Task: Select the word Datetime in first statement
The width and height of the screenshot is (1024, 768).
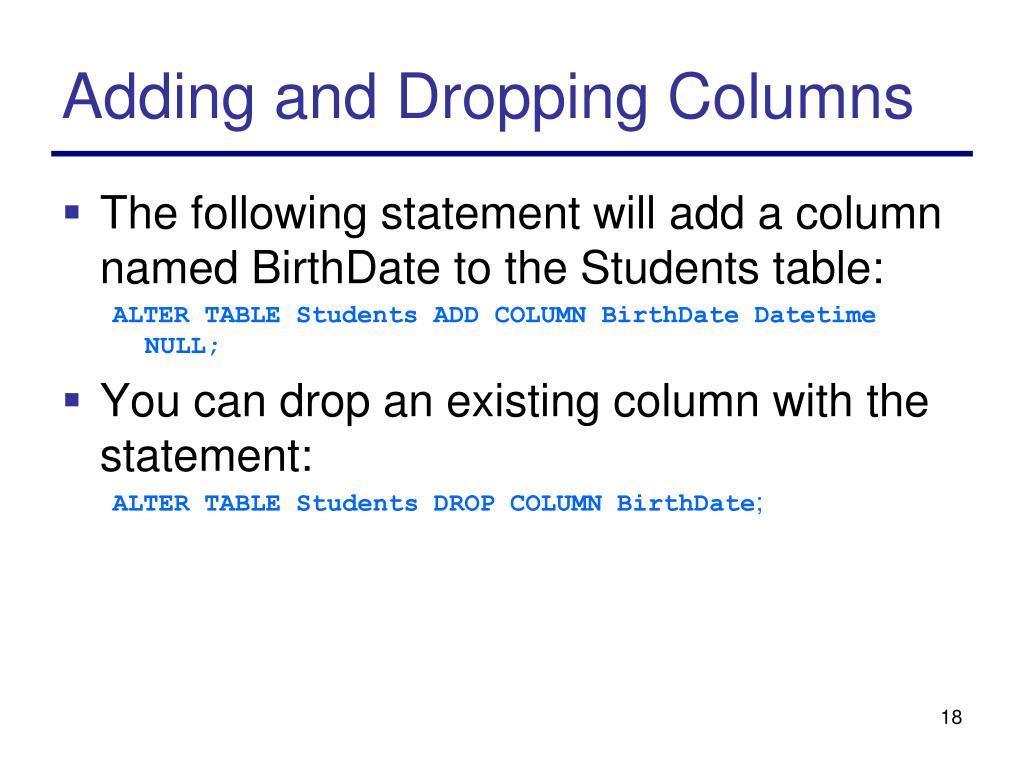Action: (814, 315)
